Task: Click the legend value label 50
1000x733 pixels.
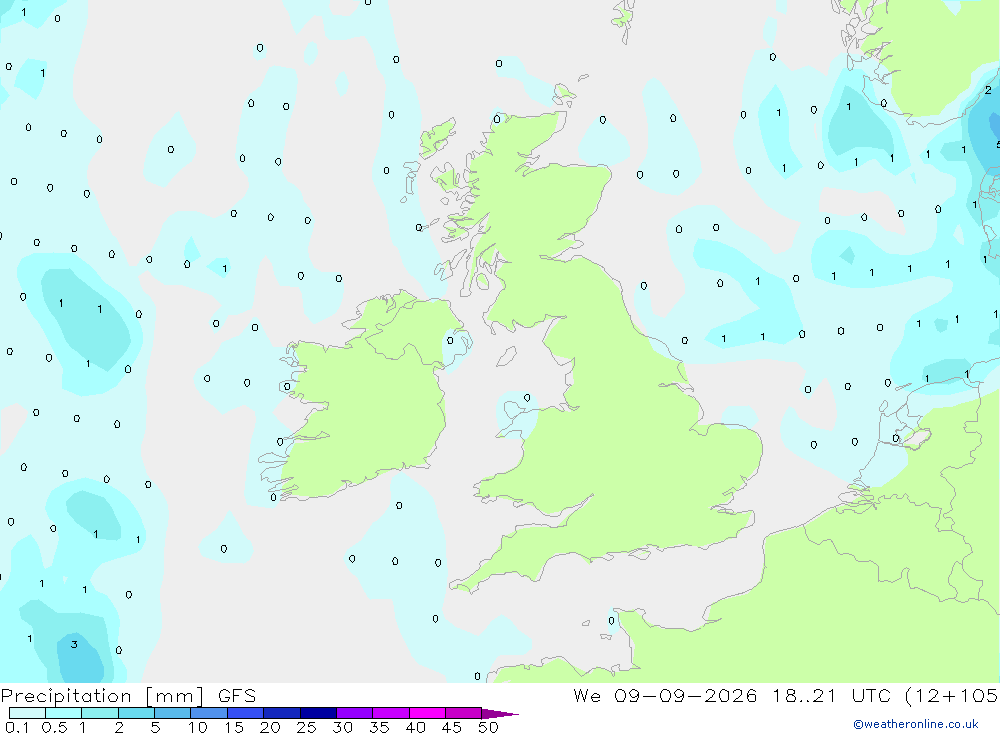Action: 488,727
